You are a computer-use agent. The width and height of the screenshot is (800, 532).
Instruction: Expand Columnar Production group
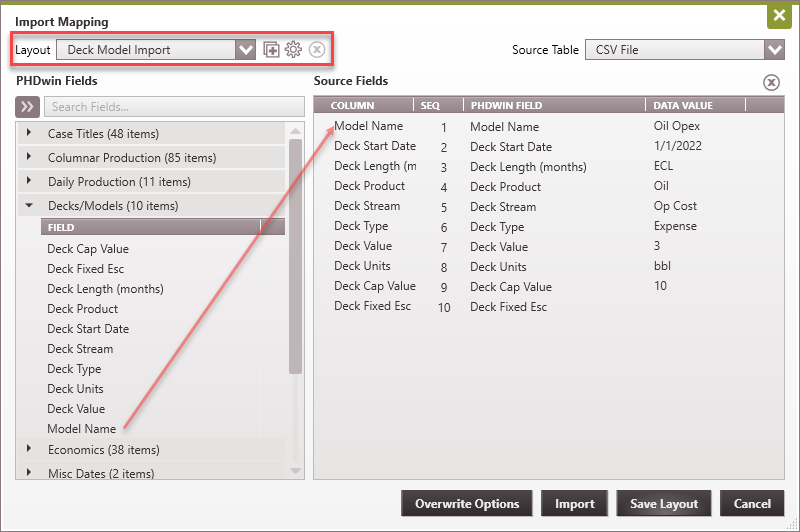pos(29,157)
